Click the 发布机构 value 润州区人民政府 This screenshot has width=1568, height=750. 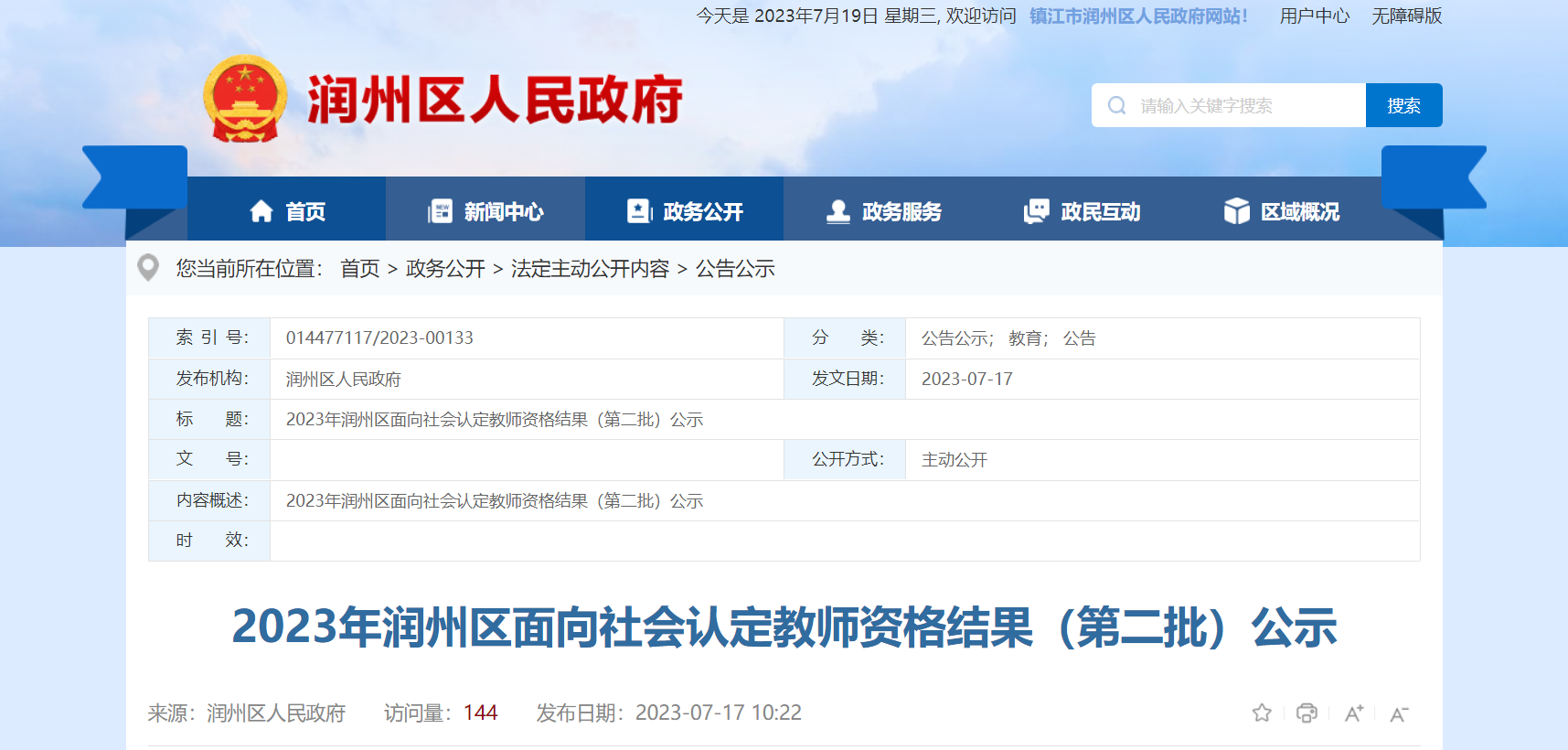(x=344, y=379)
